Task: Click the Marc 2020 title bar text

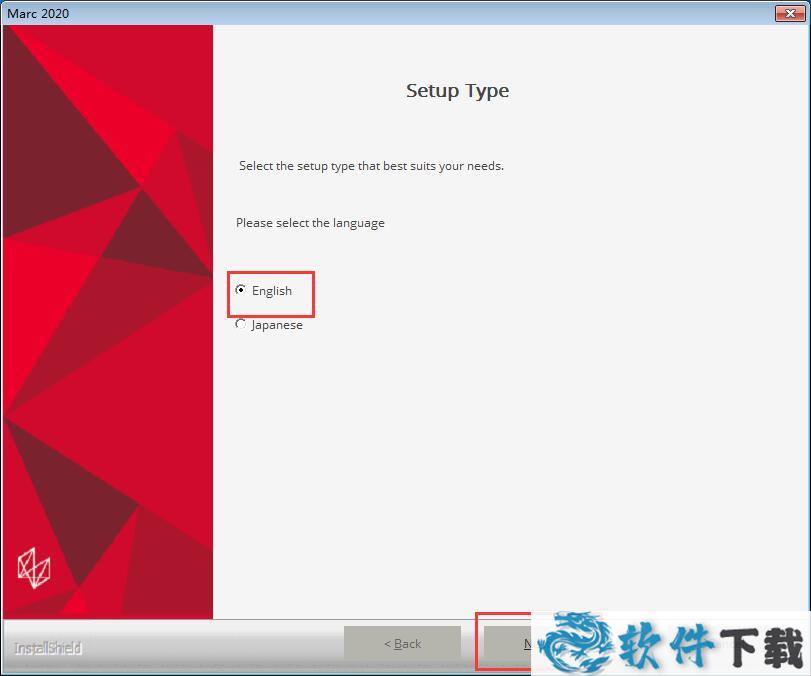Action: coord(39,13)
